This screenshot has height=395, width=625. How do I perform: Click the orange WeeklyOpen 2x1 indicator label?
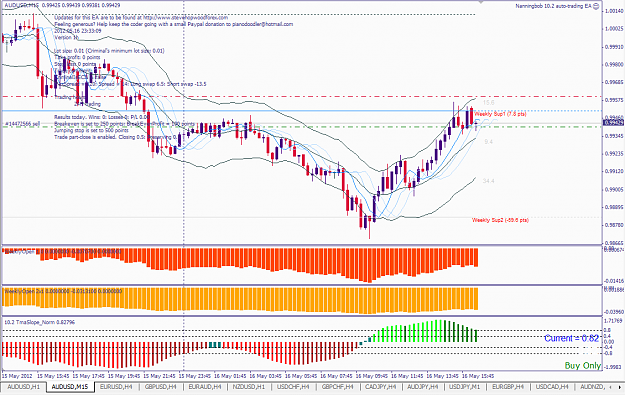pyautogui.click(x=63, y=291)
